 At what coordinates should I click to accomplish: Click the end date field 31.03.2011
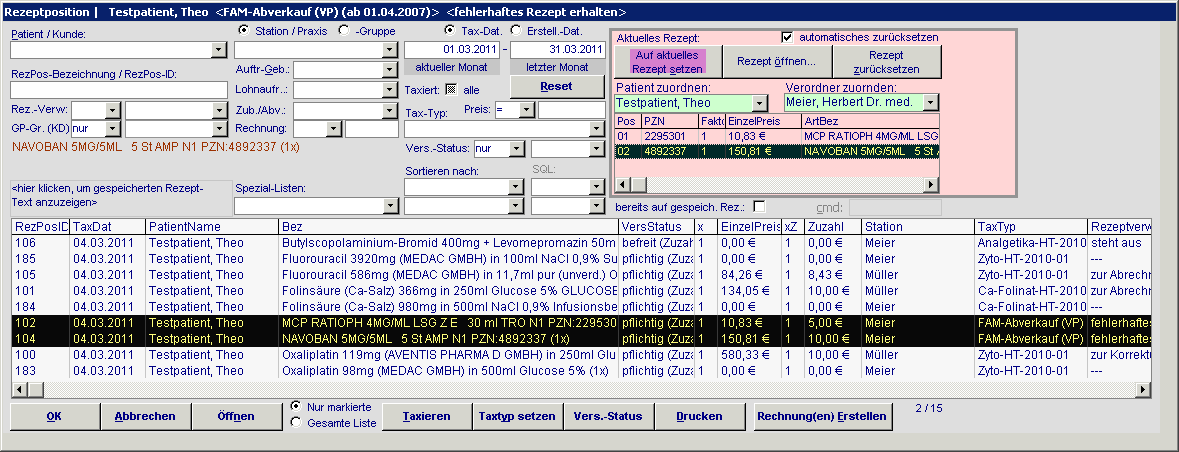click(557, 50)
